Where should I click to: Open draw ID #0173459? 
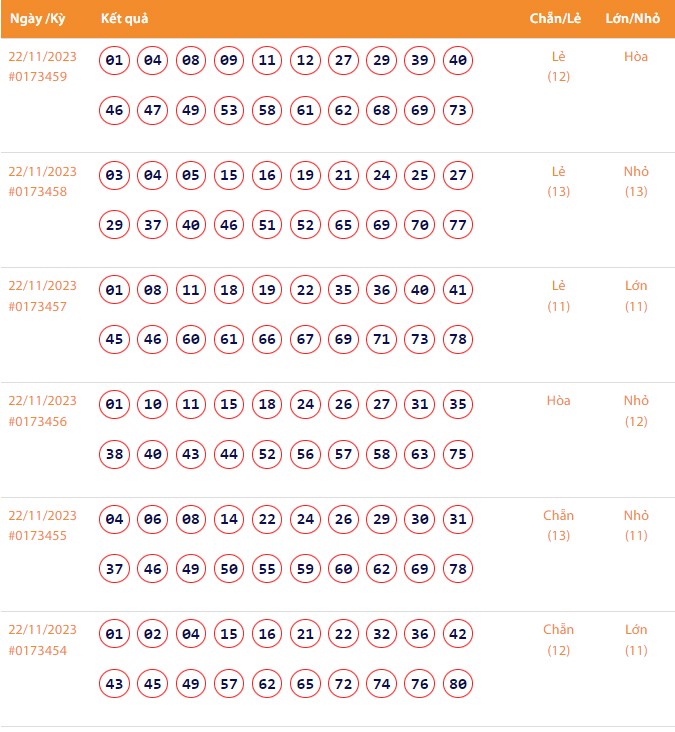pyautogui.click(x=38, y=76)
